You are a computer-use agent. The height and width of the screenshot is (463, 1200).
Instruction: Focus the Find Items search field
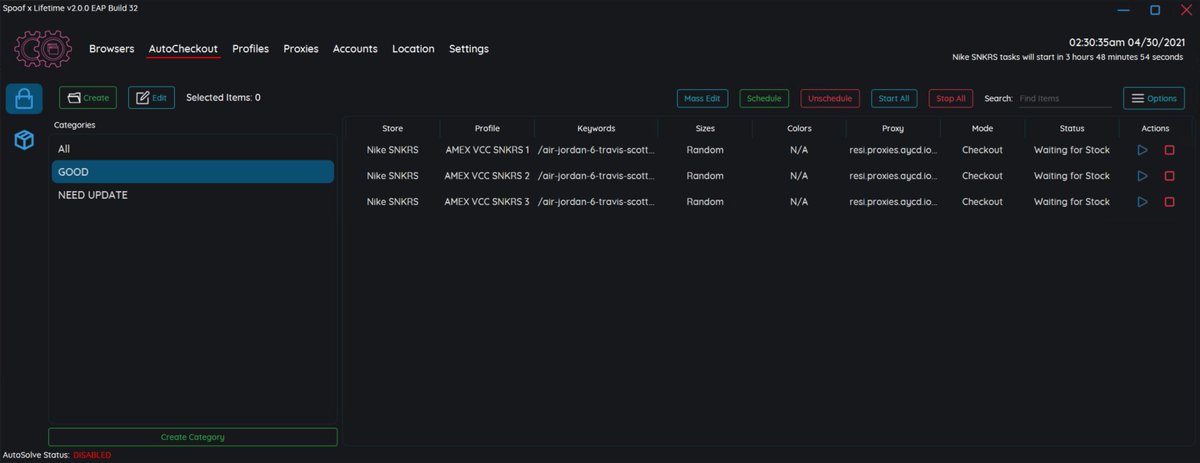point(1064,99)
